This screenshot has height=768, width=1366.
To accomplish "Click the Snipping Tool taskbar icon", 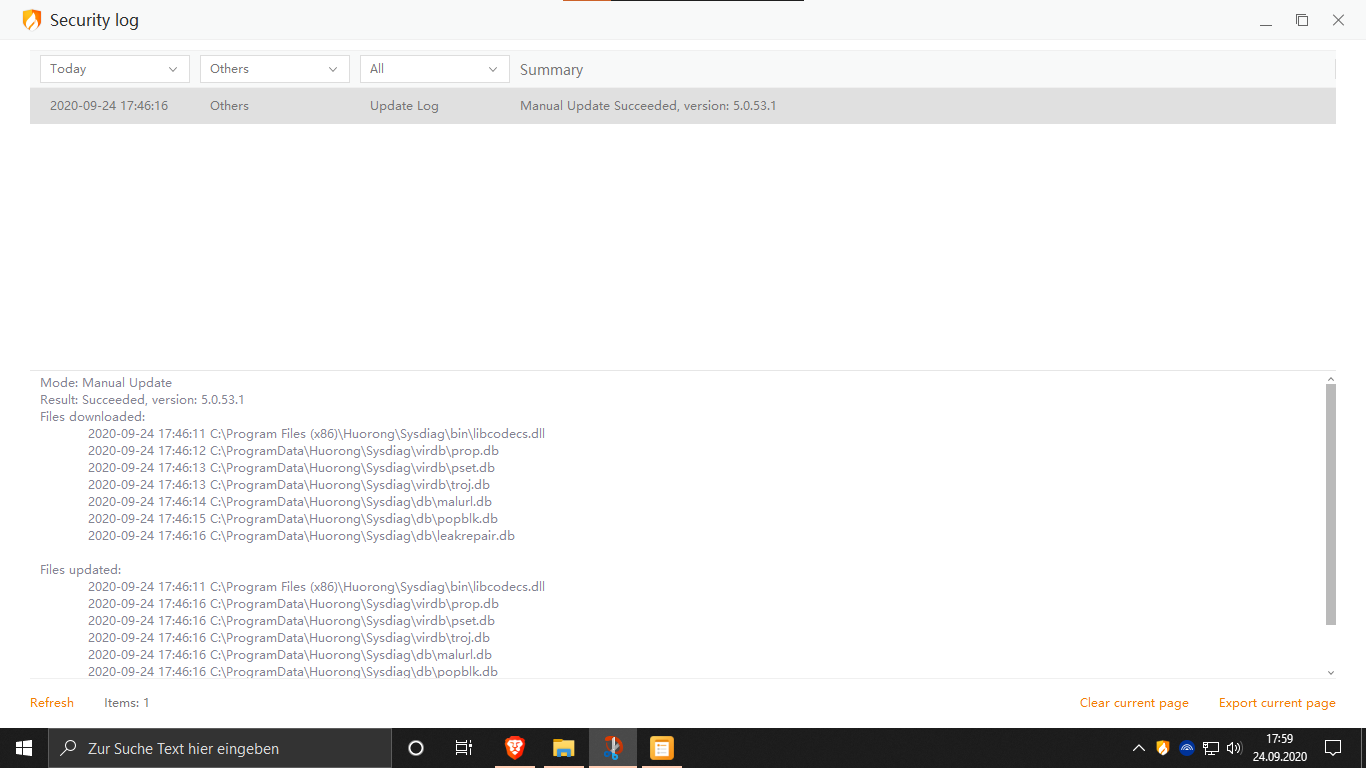I will tap(613, 748).
